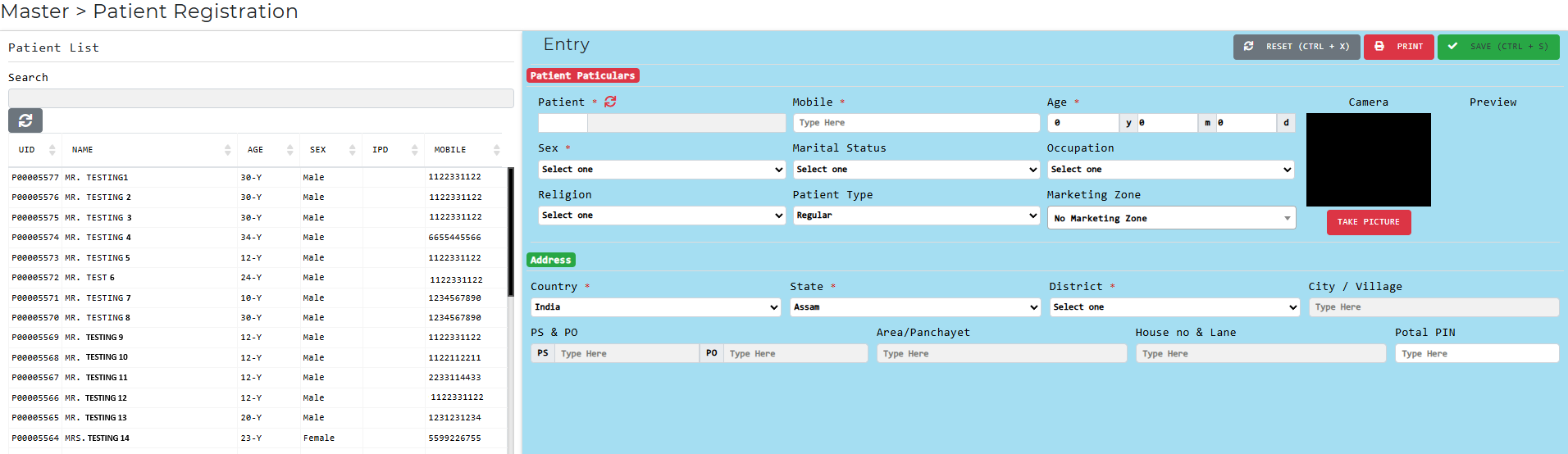Sort the table by AGE column arrows
This screenshot has width=1568, height=454.
point(289,150)
